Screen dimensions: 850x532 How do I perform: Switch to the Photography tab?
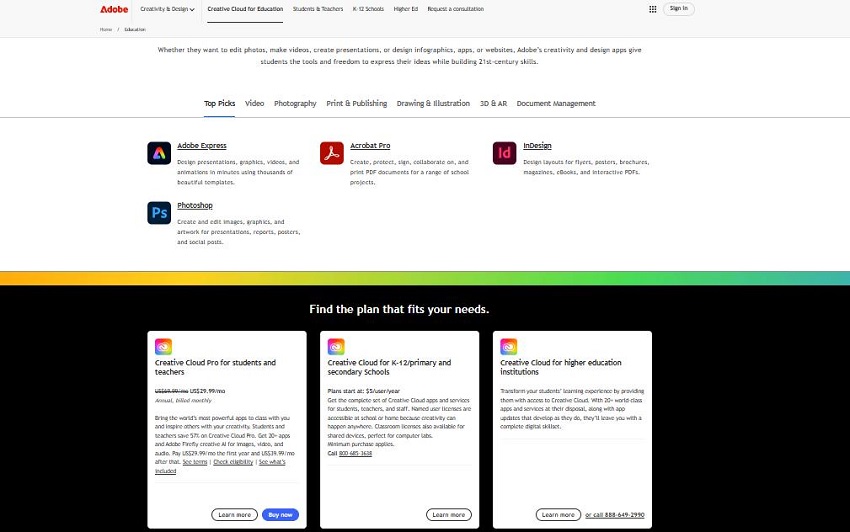coord(295,103)
